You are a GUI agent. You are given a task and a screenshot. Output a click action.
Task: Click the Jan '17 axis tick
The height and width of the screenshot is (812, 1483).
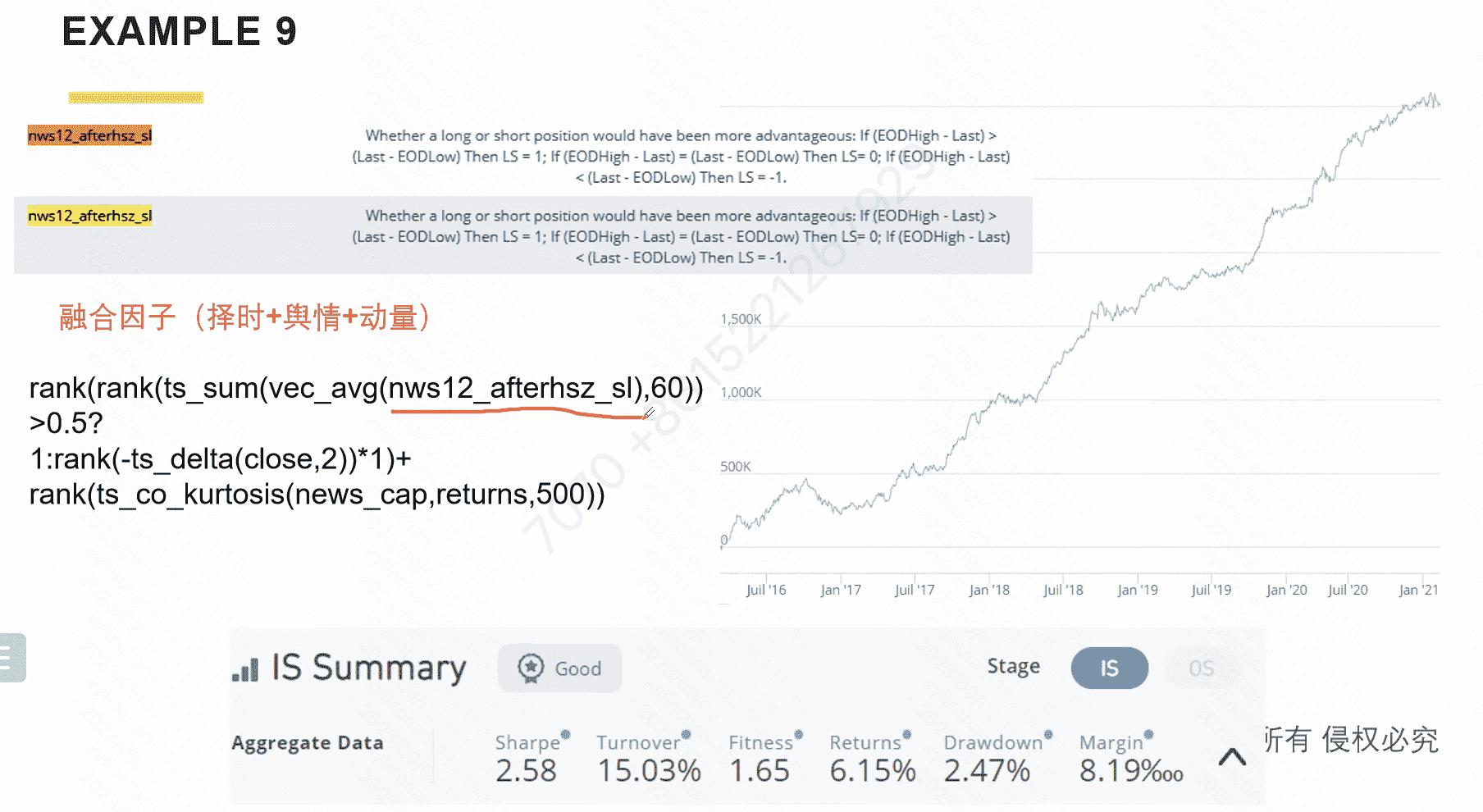(841, 590)
